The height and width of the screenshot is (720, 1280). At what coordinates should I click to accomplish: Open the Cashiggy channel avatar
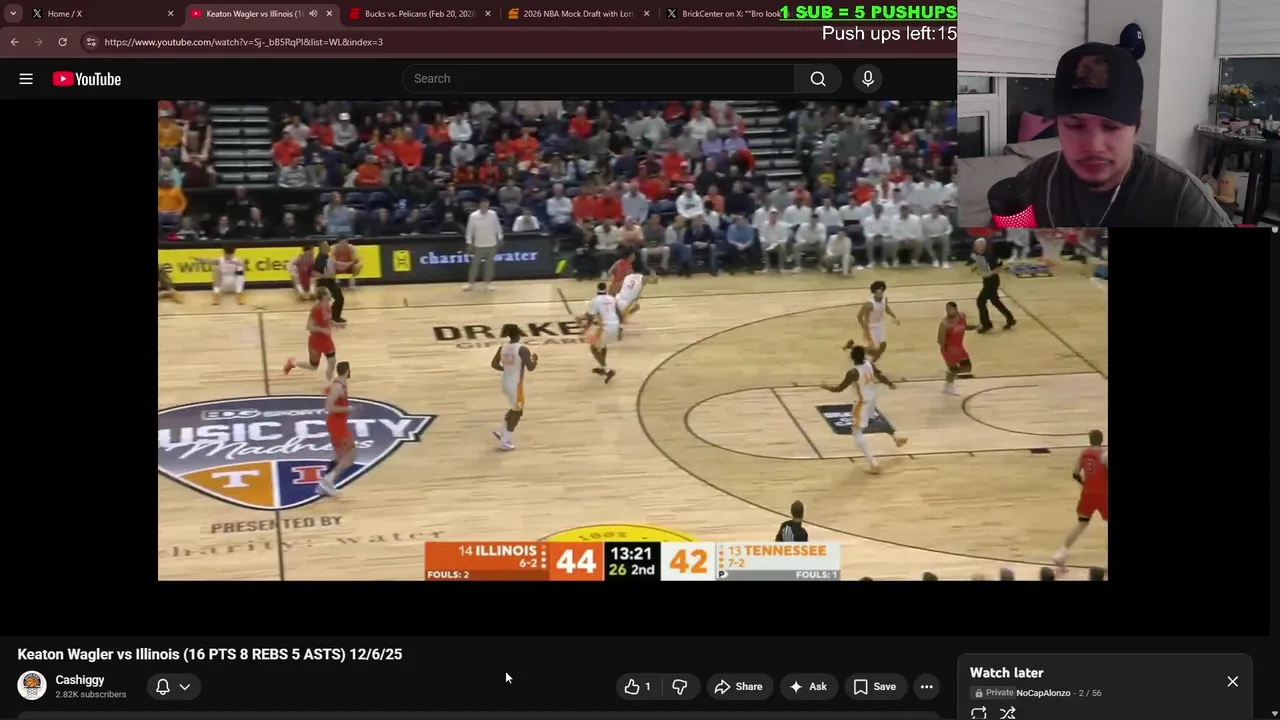32,686
